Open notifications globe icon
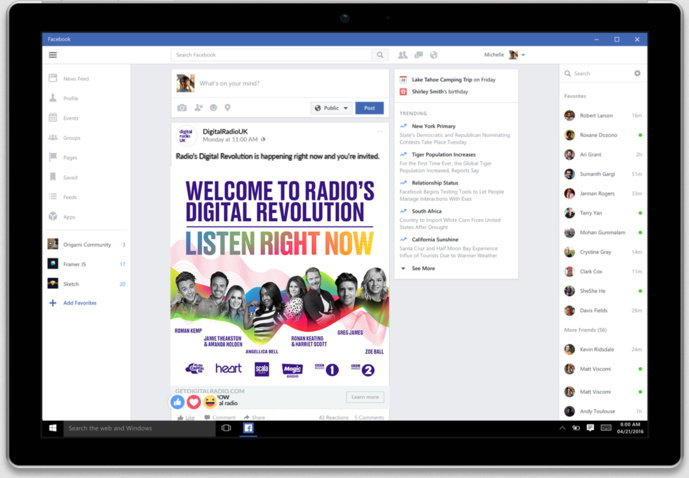689x478 pixels. tap(433, 55)
